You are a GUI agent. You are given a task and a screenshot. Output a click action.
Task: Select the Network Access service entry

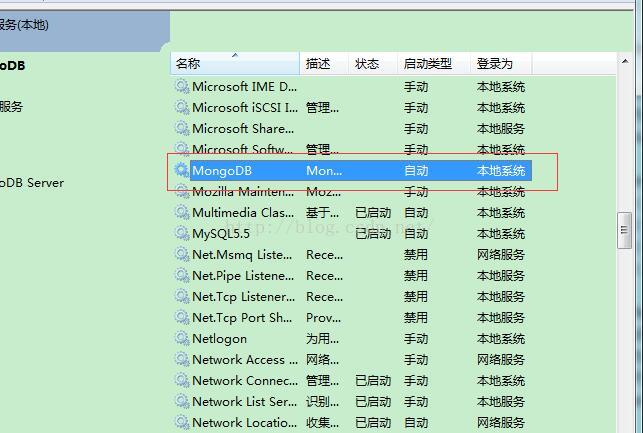point(244,360)
